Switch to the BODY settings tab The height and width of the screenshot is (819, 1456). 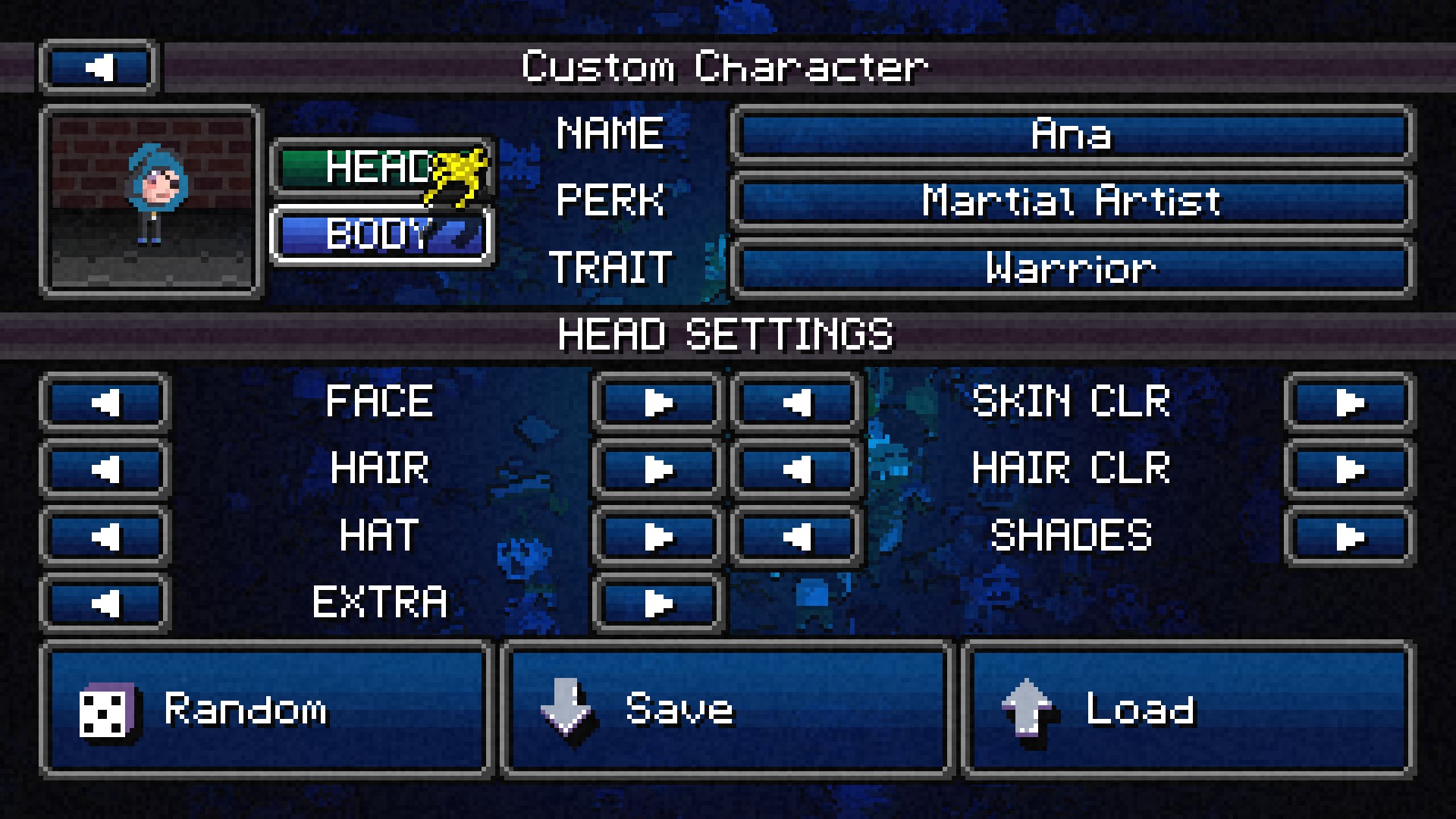(x=382, y=234)
